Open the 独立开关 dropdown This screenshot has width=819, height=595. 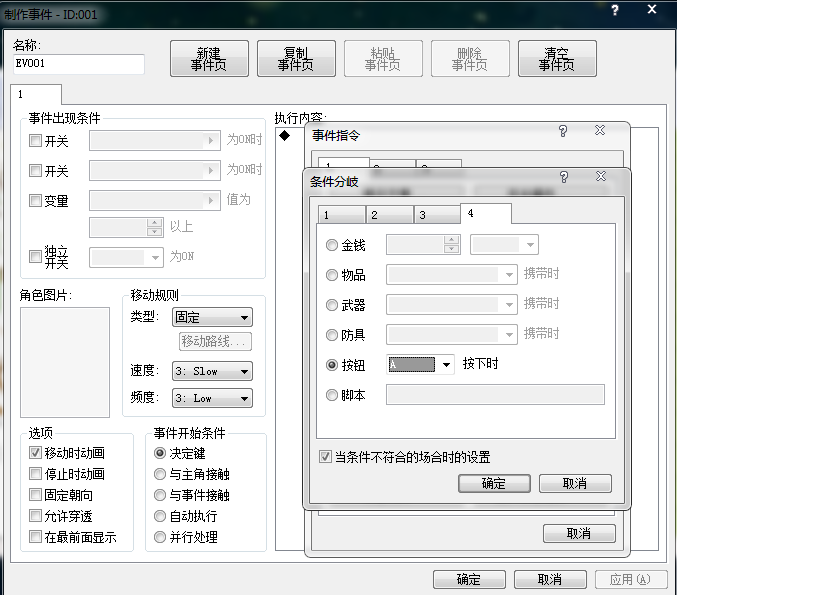[x=126, y=257]
